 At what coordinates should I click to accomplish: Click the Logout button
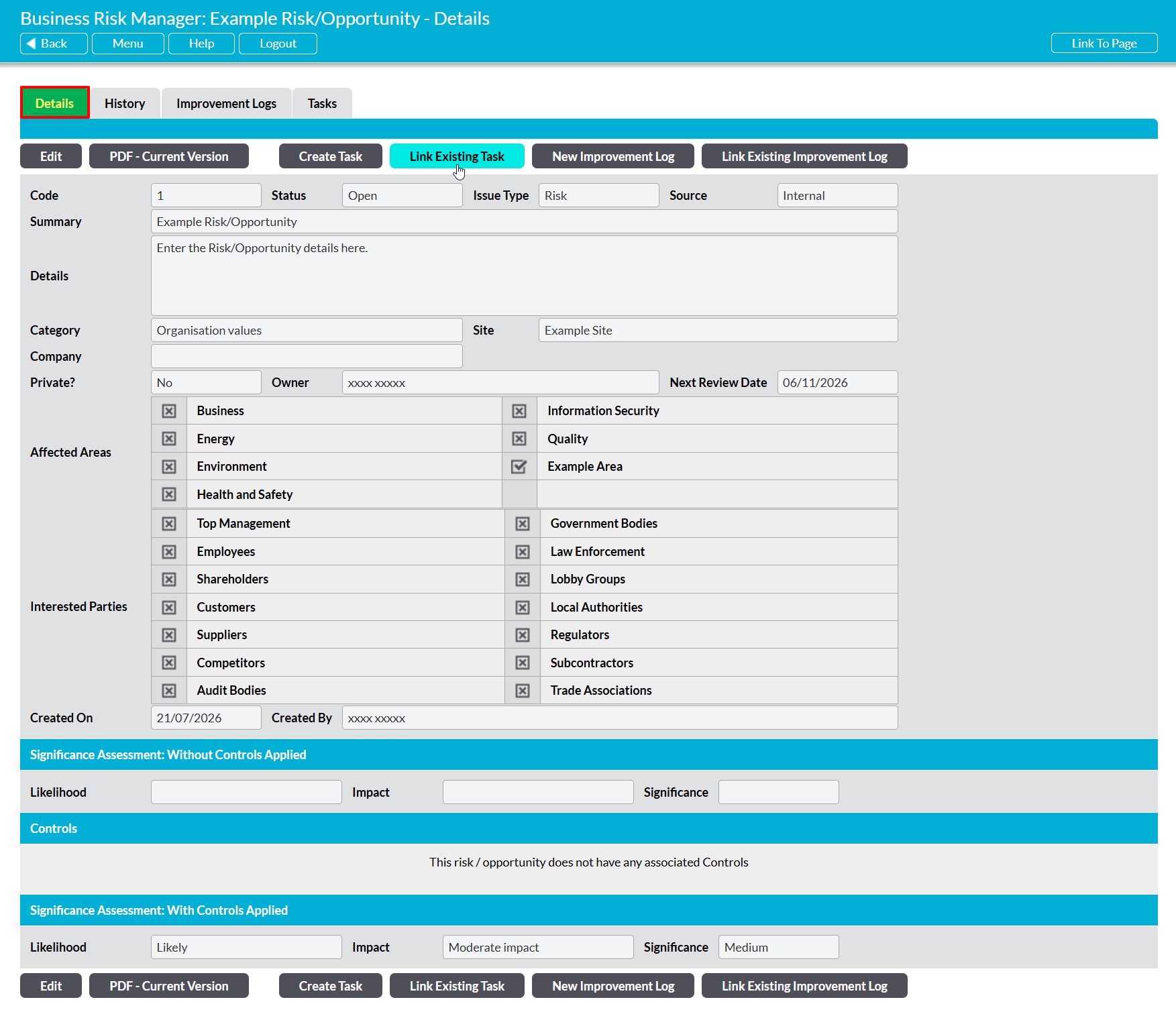[x=278, y=44]
